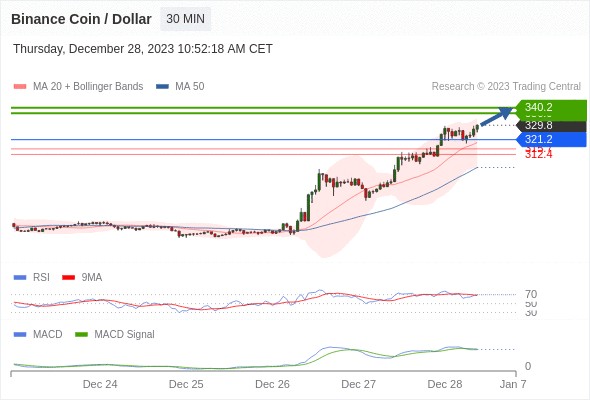Click the MA 50 legend swatch
590x400 pixels.
coord(163,87)
